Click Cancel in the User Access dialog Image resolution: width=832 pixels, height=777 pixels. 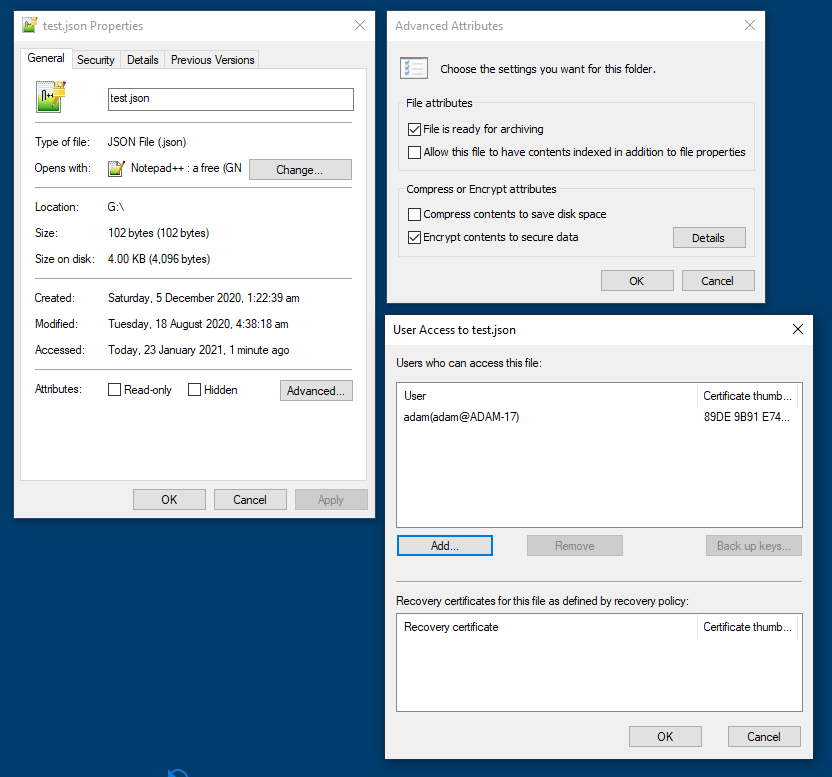point(764,737)
